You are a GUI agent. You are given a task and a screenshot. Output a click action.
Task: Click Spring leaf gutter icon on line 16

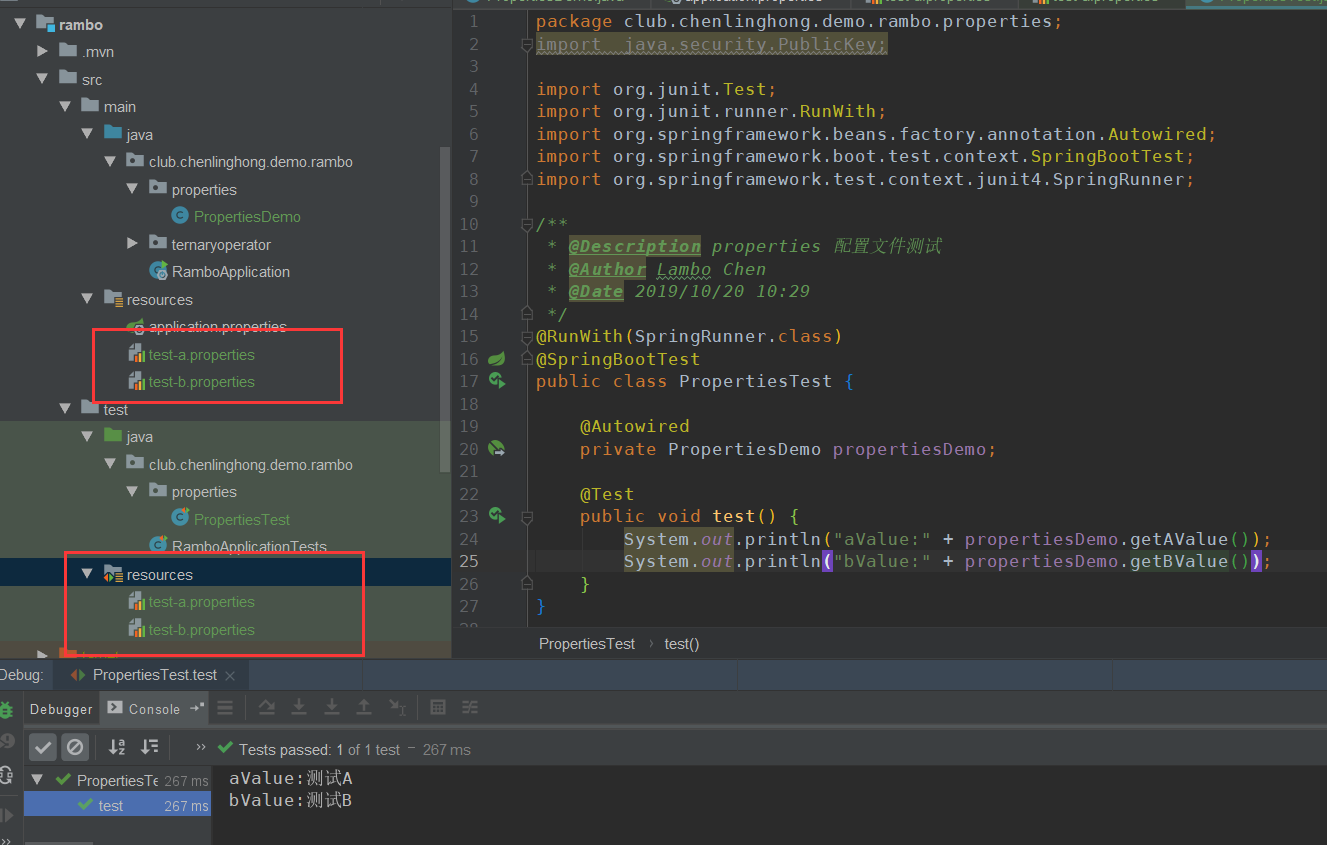[x=497, y=358]
